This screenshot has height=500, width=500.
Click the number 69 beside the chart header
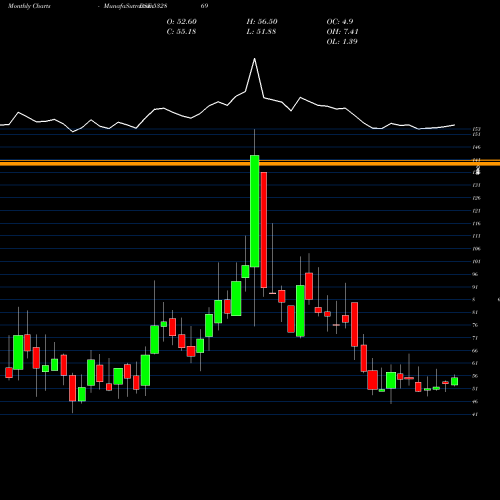click(204, 6)
